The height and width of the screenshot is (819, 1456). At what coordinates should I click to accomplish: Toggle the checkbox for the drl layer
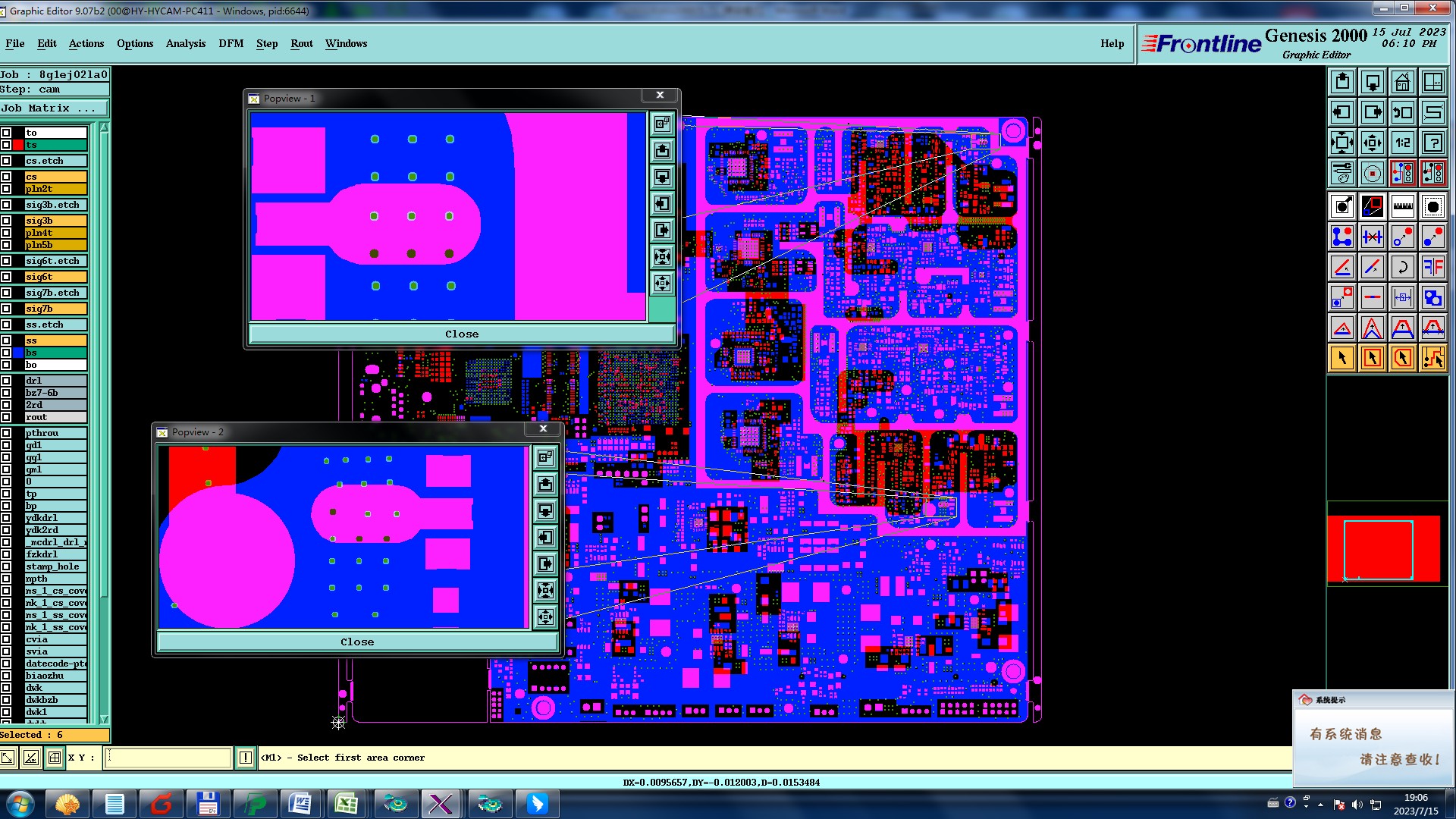[x=6, y=381]
